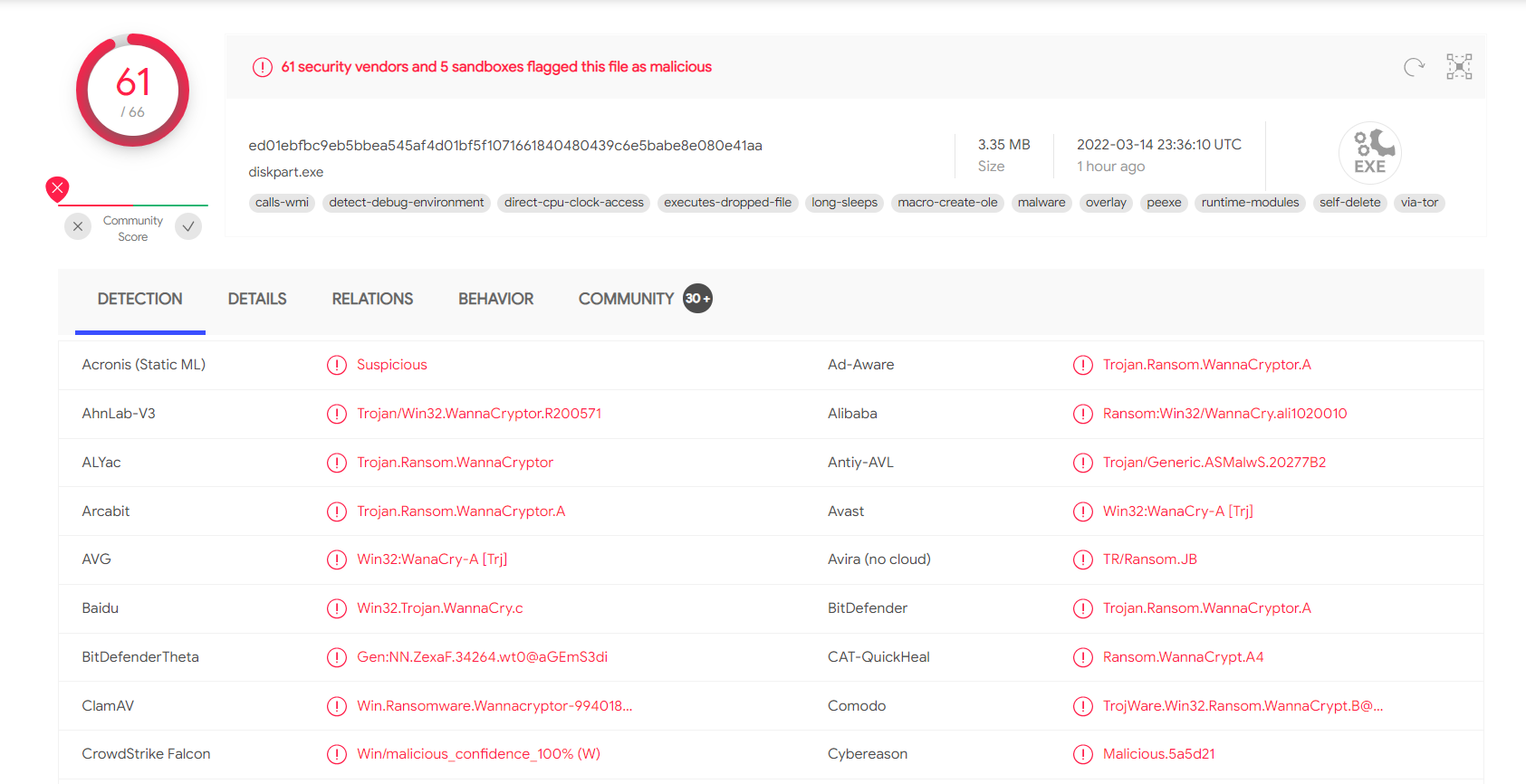Screen dimensions: 1526x784
Task: Click the executes-dropped-file tag
Action: [727, 203]
